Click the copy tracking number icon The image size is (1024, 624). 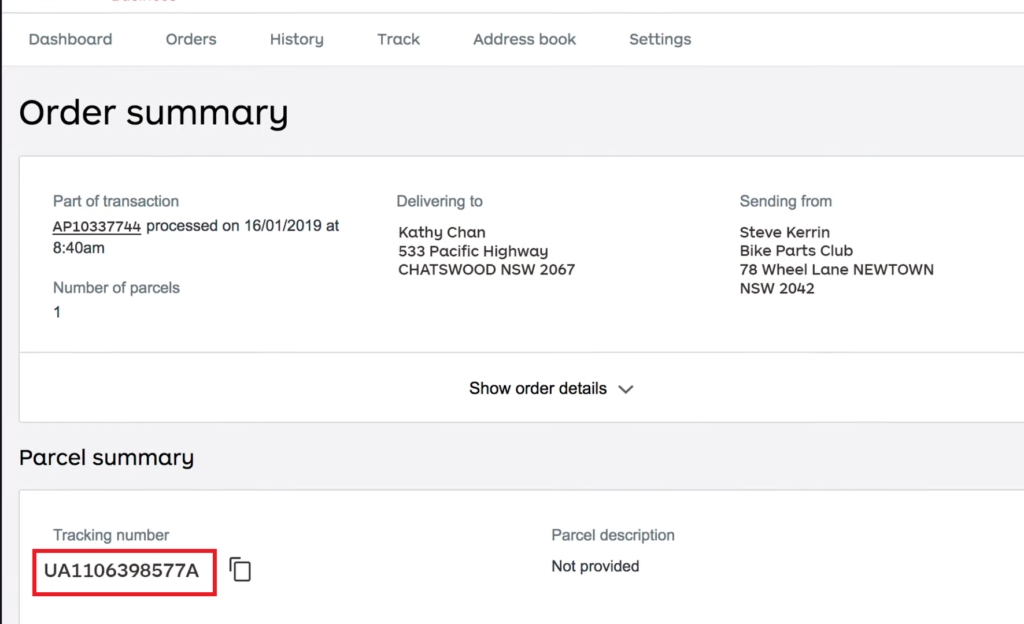tap(239, 570)
